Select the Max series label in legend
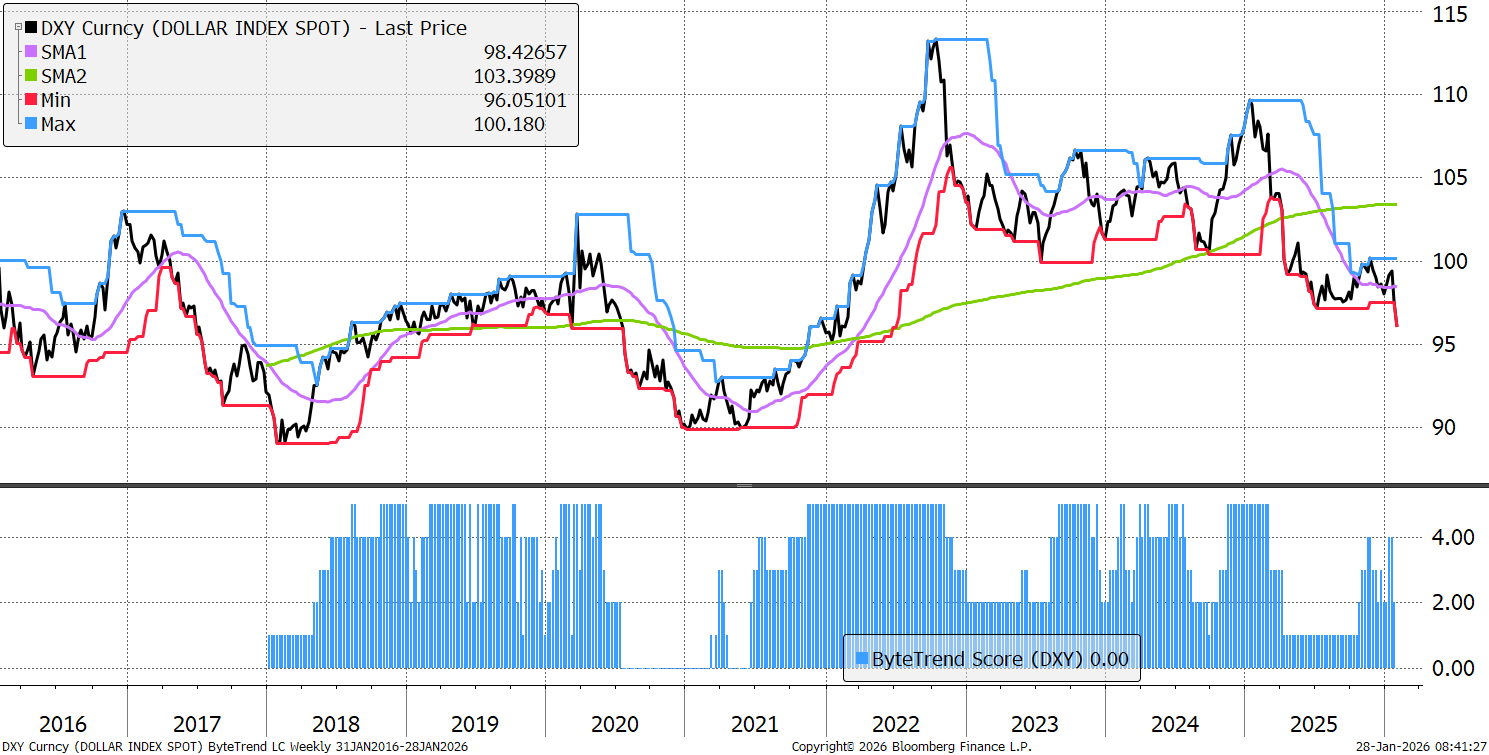The width and height of the screenshot is (1489, 755). click(x=58, y=124)
